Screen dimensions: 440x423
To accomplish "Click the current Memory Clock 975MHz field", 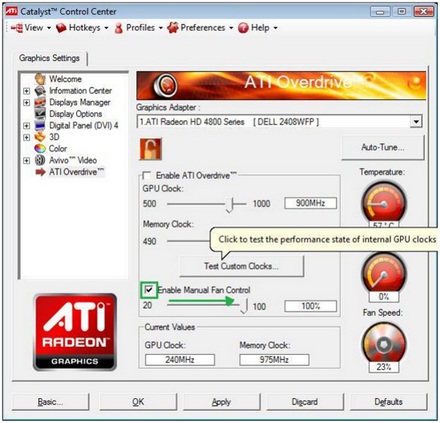I will [274, 360].
